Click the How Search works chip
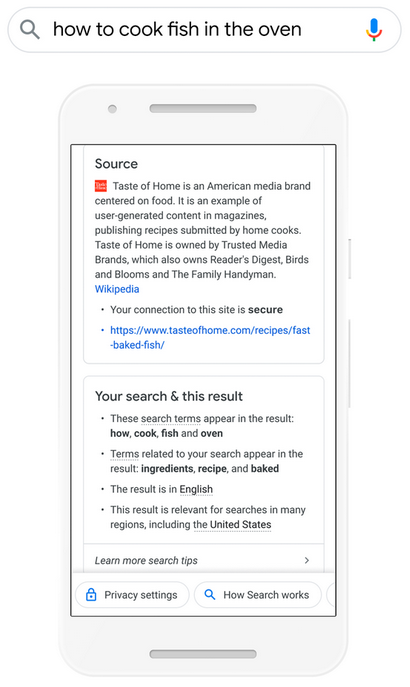The width and height of the screenshot is (410, 687). [258, 595]
